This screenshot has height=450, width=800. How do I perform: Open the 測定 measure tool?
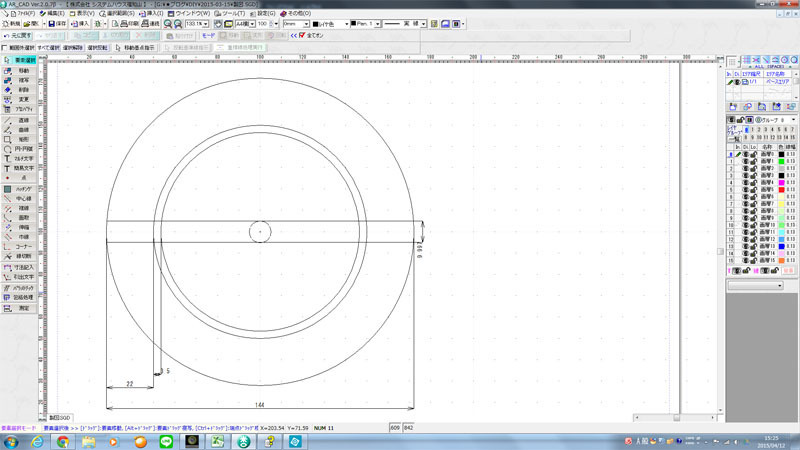[x=19, y=308]
